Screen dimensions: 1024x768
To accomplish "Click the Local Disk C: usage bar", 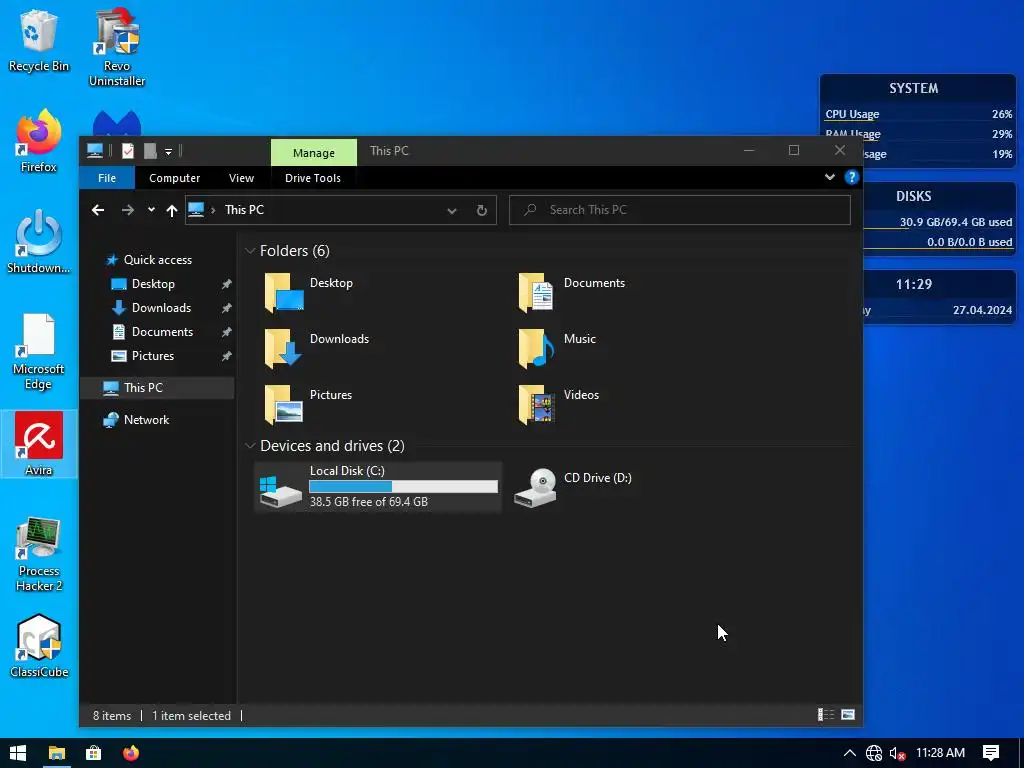I will coord(403,487).
